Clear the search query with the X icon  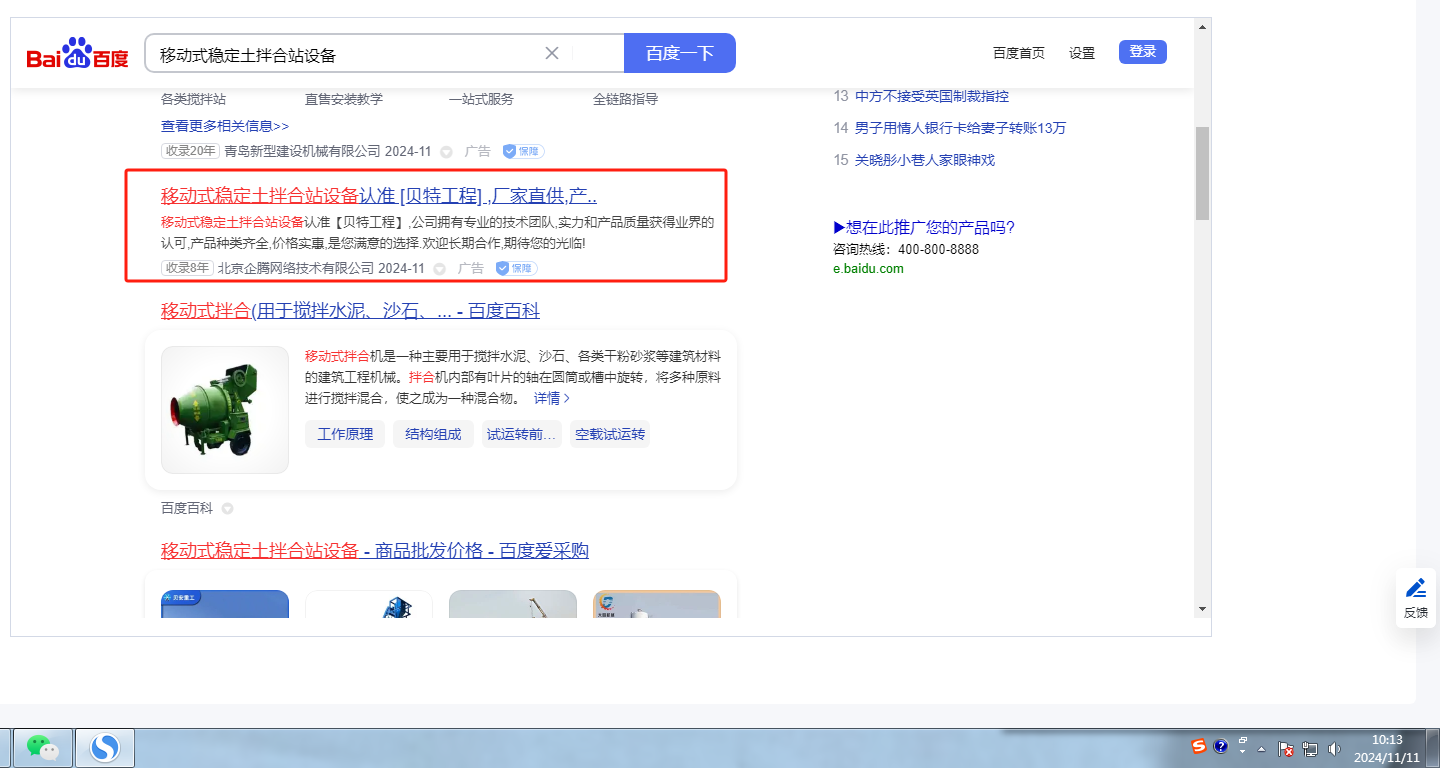(x=551, y=53)
